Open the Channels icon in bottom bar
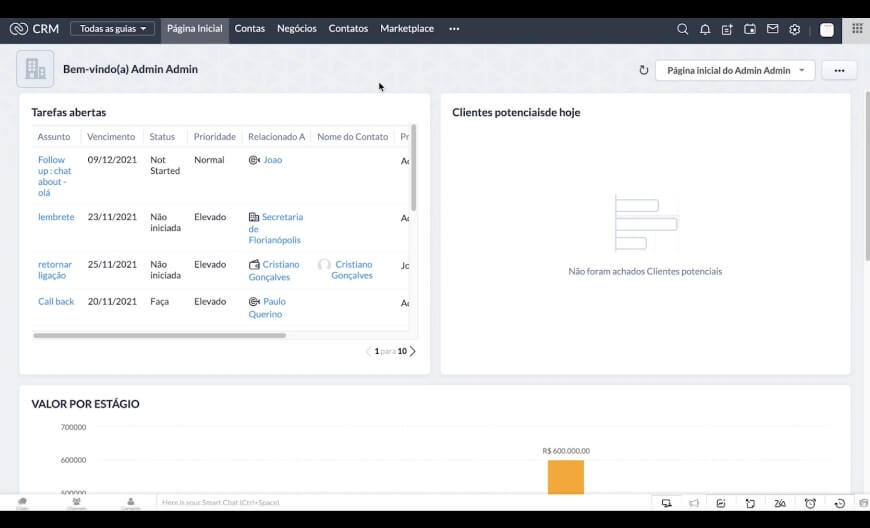The image size is (870, 528). coord(77,502)
